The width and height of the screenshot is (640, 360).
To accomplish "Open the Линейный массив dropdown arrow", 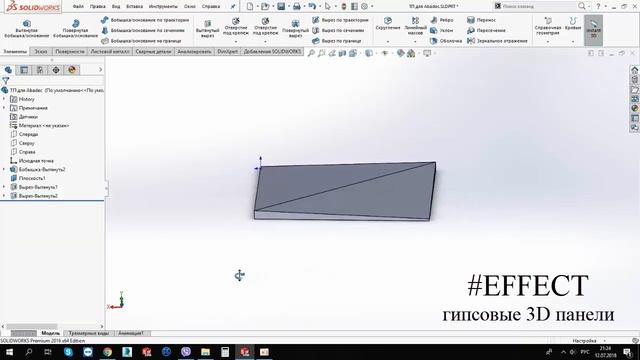I will click(x=415, y=41).
